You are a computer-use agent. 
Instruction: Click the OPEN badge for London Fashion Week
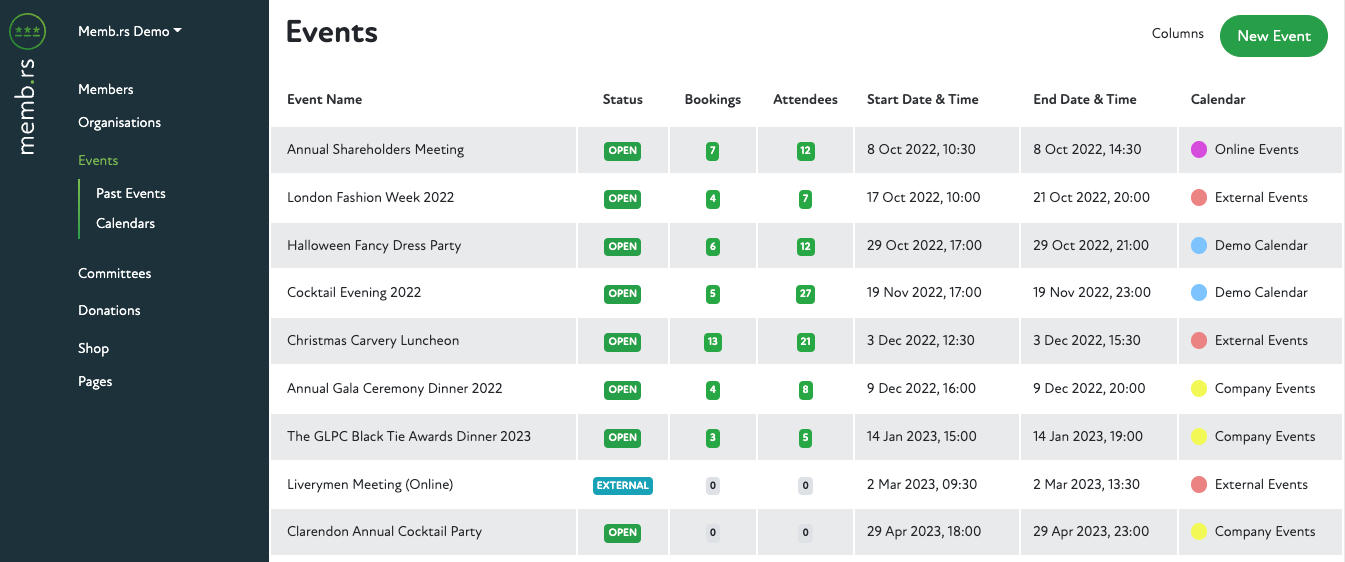click(622, 199)
